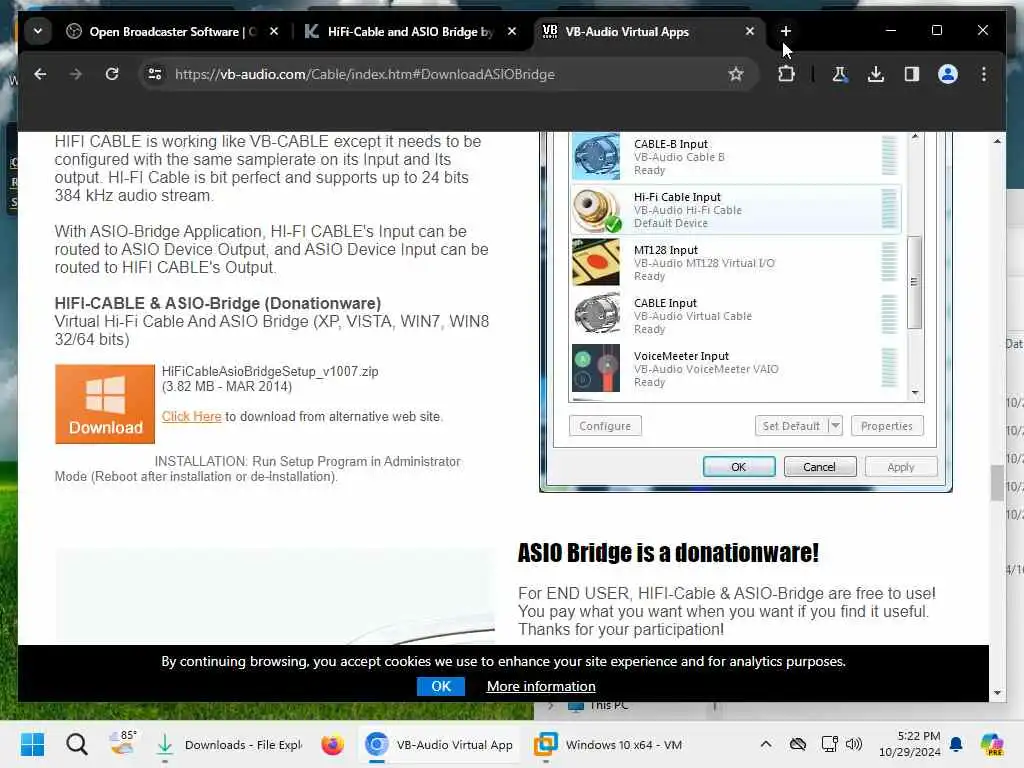Open a new browser tab
The height and width of the screenshot is (768, 1024).
pos(786,31)
